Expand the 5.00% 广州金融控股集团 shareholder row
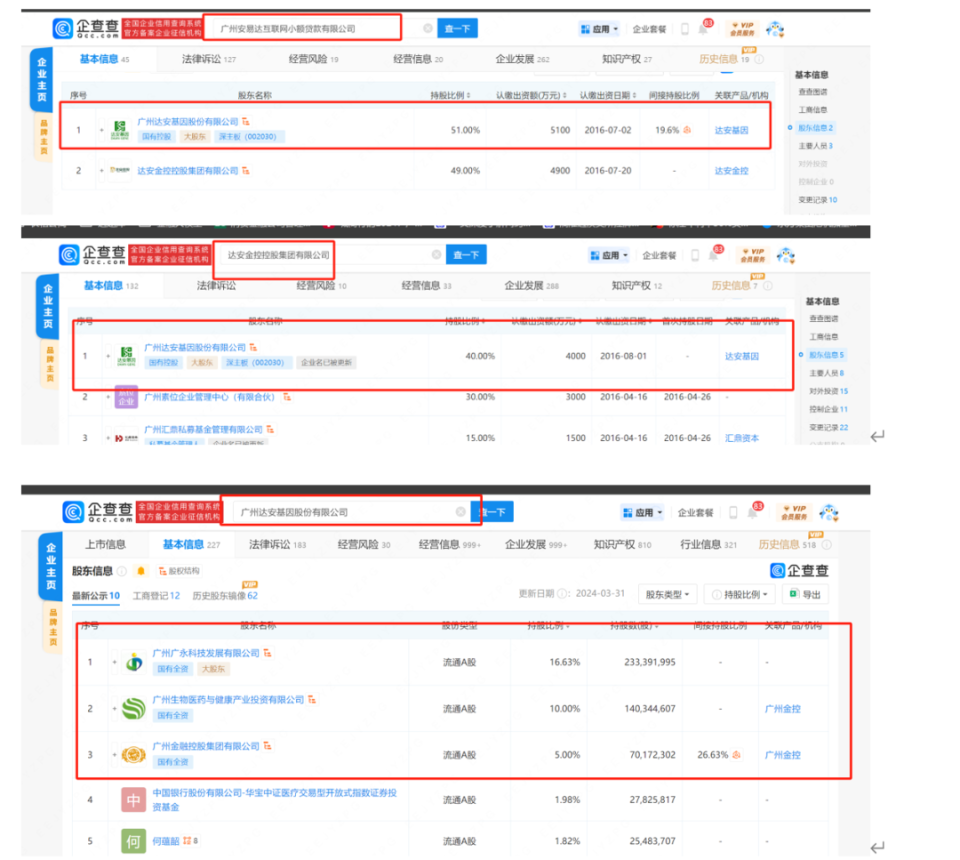This screenshot has width=960, height=860. [x=114, y=755]
